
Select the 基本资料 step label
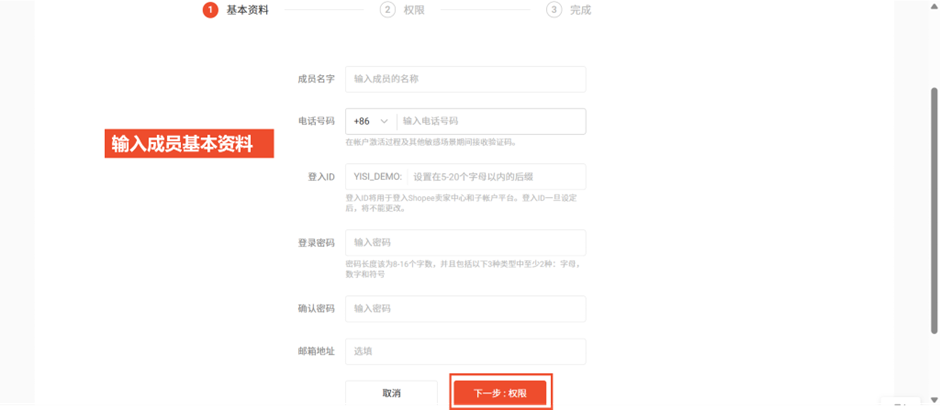(x=247, y=10)
